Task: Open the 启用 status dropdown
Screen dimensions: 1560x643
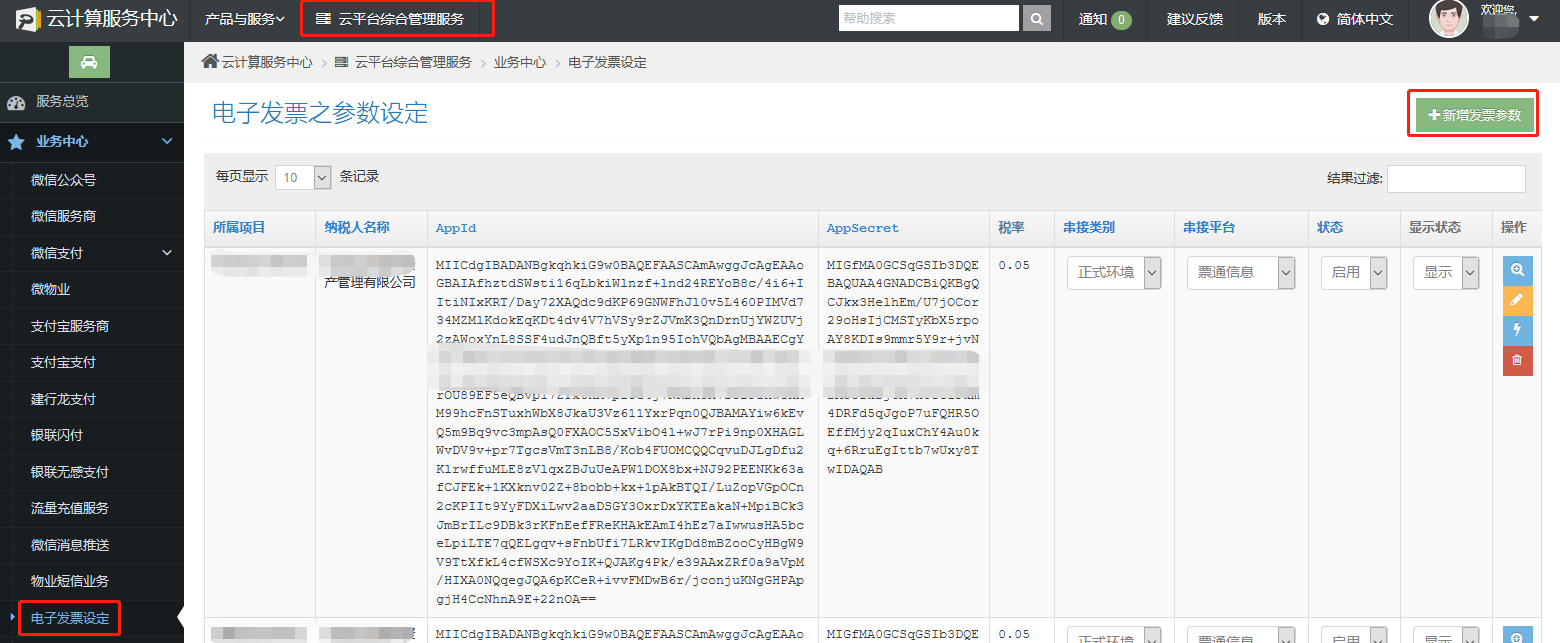Action: point(1353,272)
